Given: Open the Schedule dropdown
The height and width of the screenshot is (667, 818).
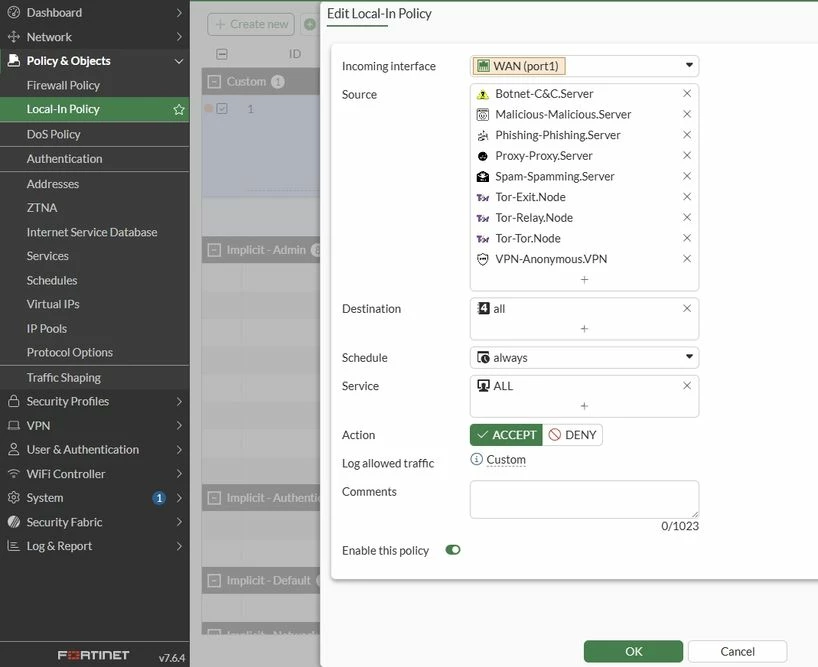Looking at the screenshot, I should (584, 357).
